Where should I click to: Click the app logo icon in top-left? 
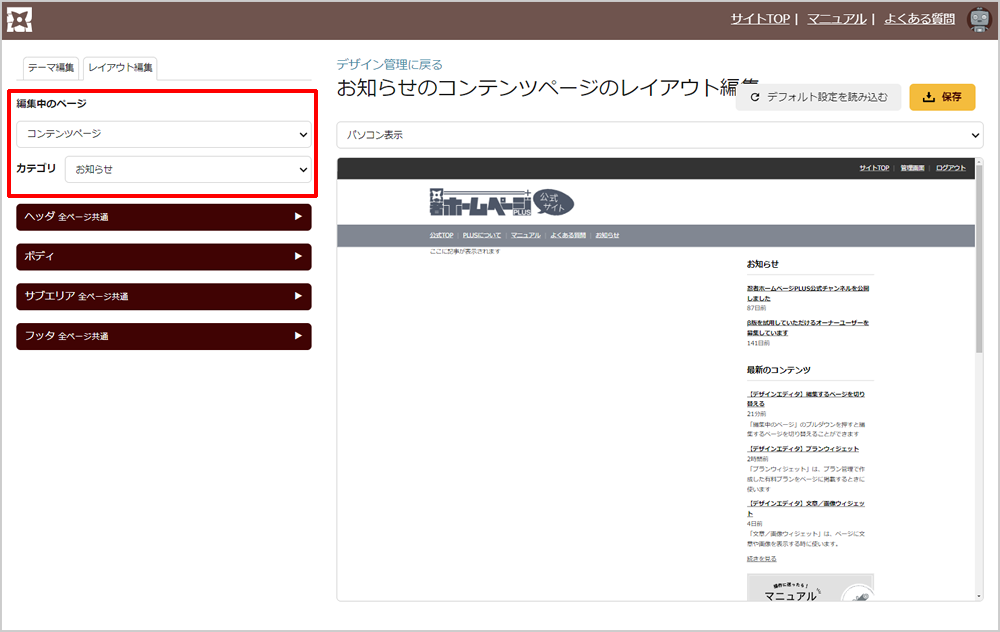[x=20, y=19]
